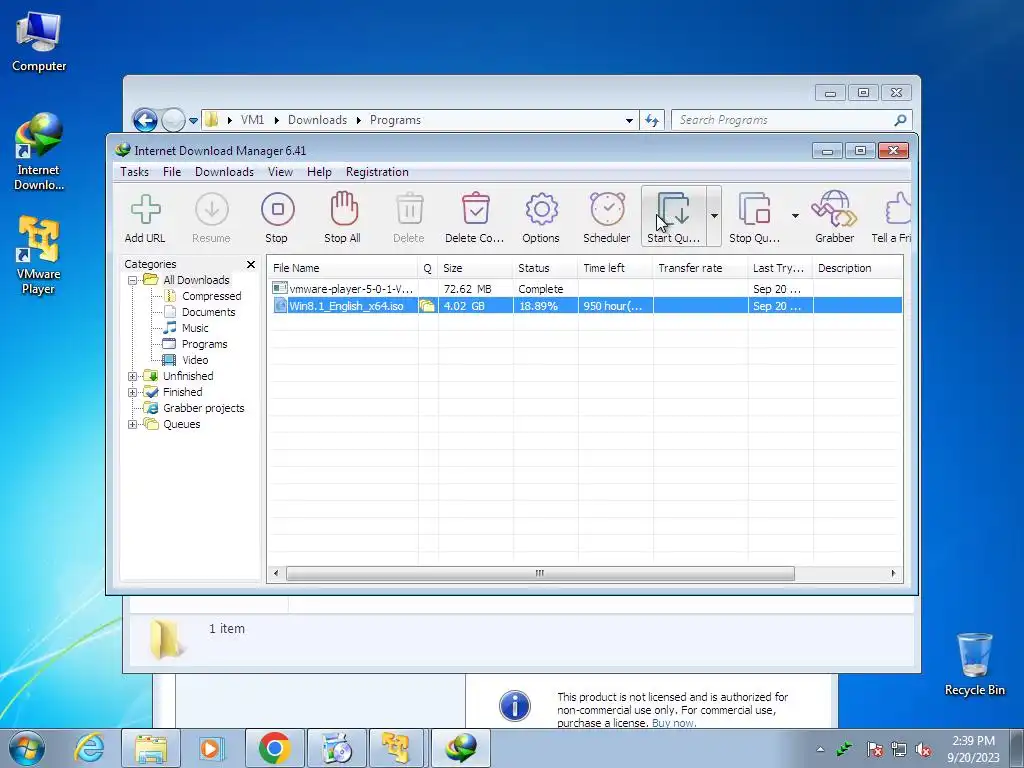Select Internet Download Manager desktop shortcut
The height and width of the screenshot is (768, 1024).
pos(39,152)
